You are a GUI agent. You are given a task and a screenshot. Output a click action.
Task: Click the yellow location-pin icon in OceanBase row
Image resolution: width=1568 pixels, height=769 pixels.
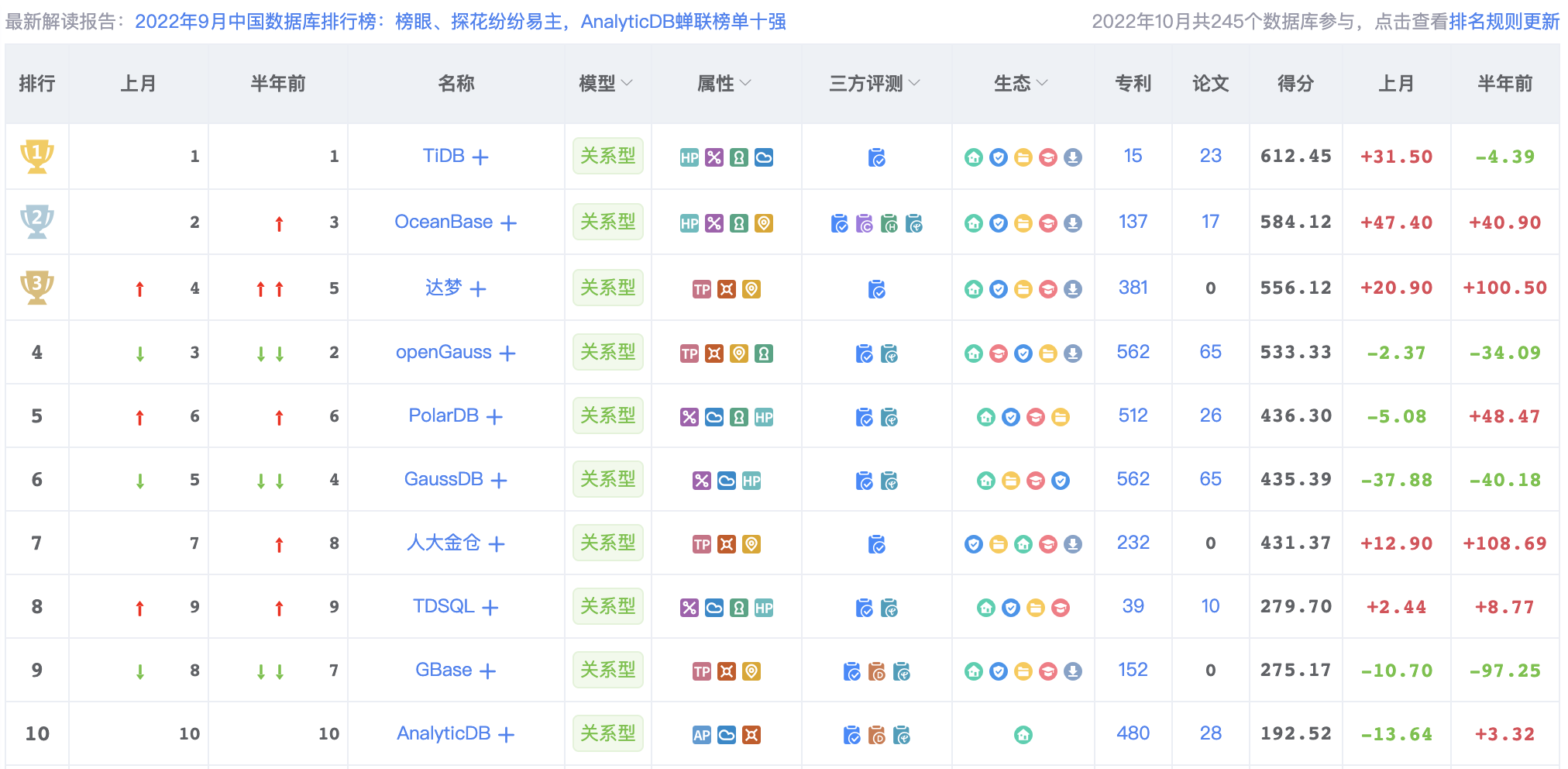click(x=764, y=224)
